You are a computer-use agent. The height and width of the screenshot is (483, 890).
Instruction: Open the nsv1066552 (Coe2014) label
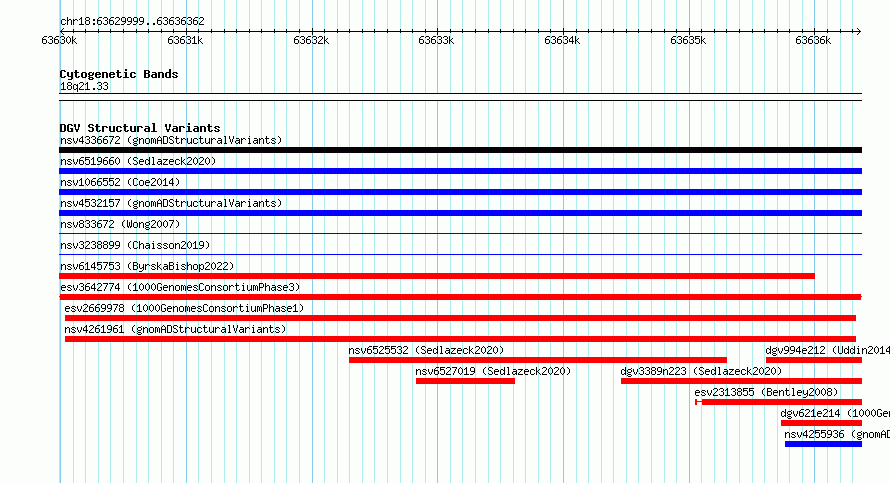120,182
